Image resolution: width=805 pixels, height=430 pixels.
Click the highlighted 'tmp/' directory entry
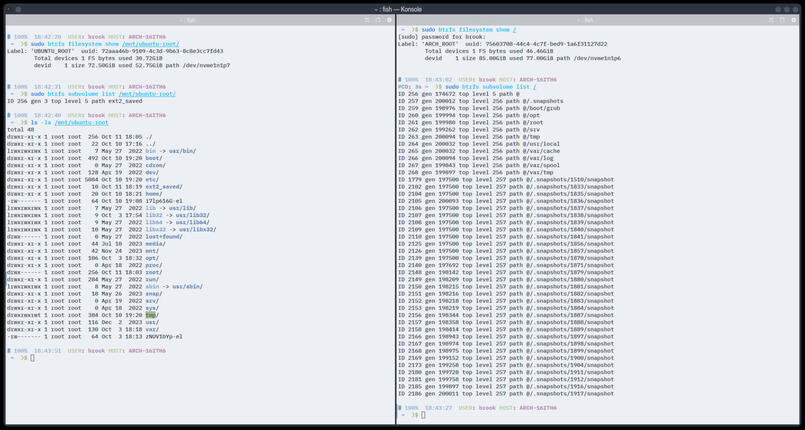pyautogui.click(x=152, y=315)
